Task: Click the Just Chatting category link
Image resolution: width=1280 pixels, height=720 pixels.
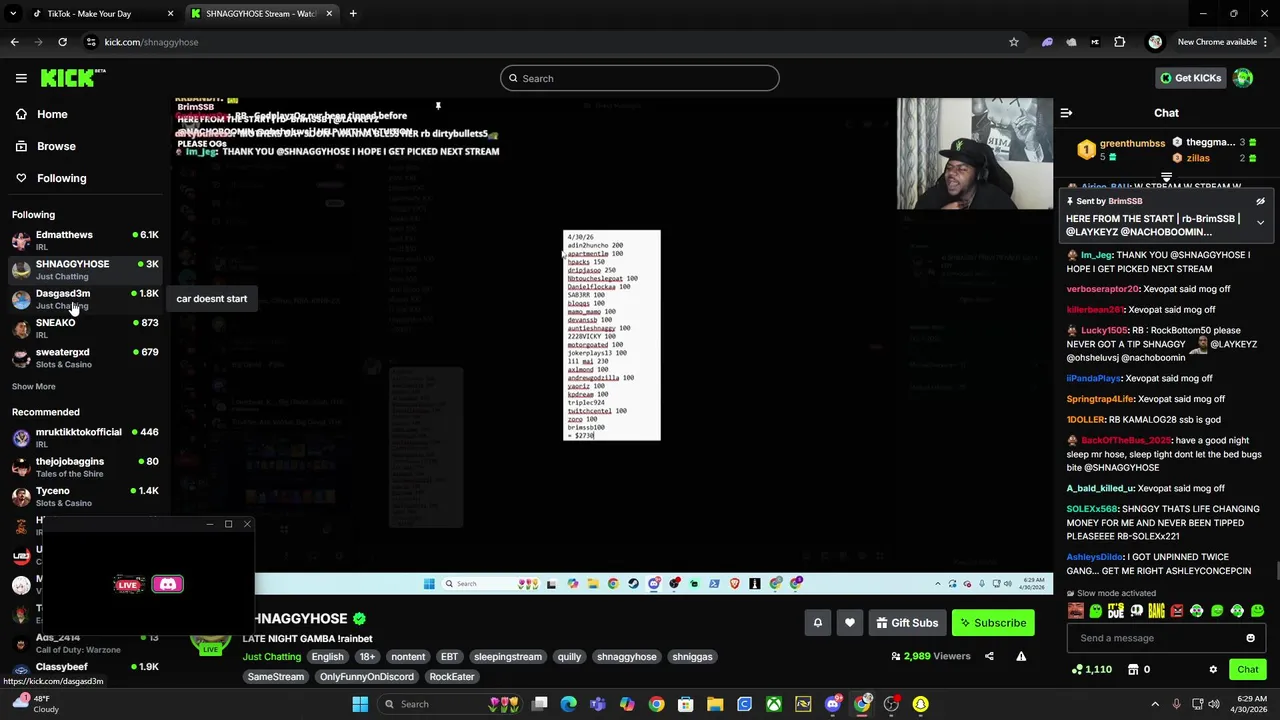Action: (x=272, y=657)
